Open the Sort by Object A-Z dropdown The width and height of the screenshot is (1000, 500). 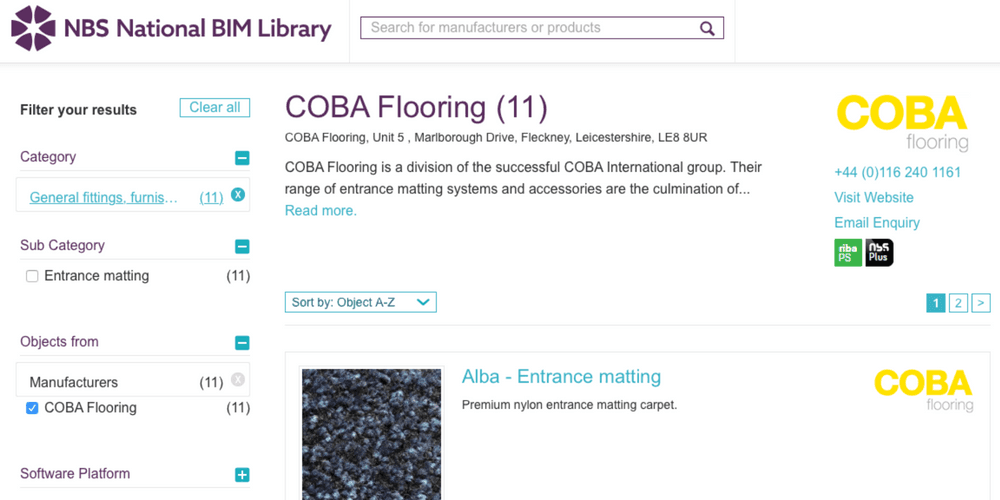360,302
